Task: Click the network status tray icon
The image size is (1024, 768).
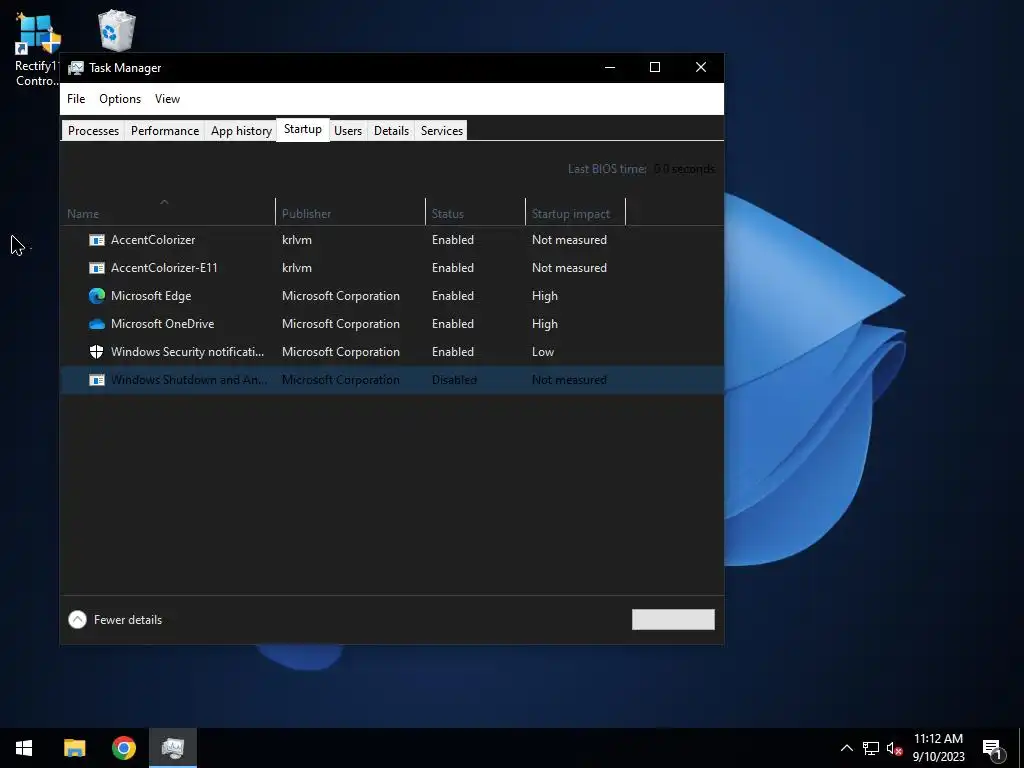Action: [x=871, y=748]
